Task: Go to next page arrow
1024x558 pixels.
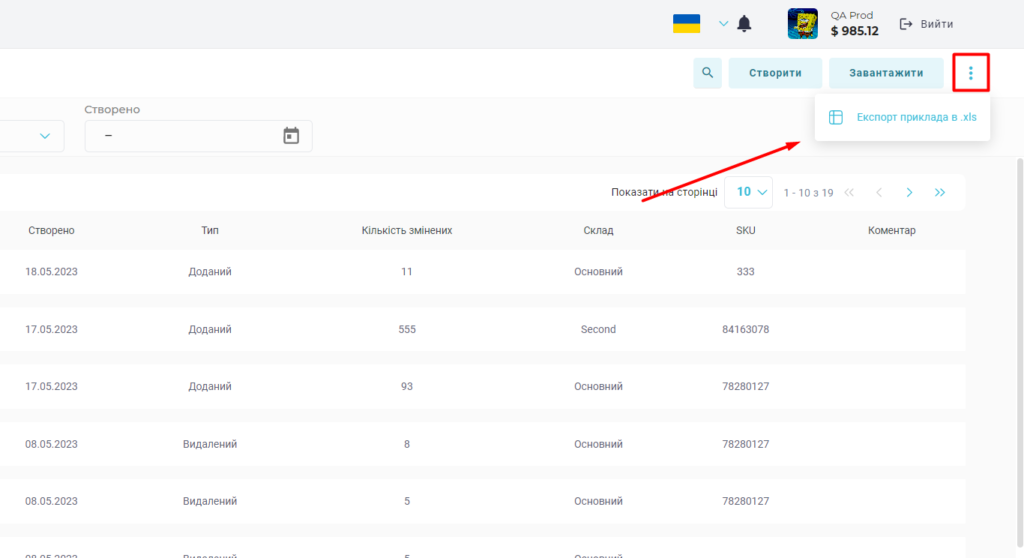Action: click(909, 192)
